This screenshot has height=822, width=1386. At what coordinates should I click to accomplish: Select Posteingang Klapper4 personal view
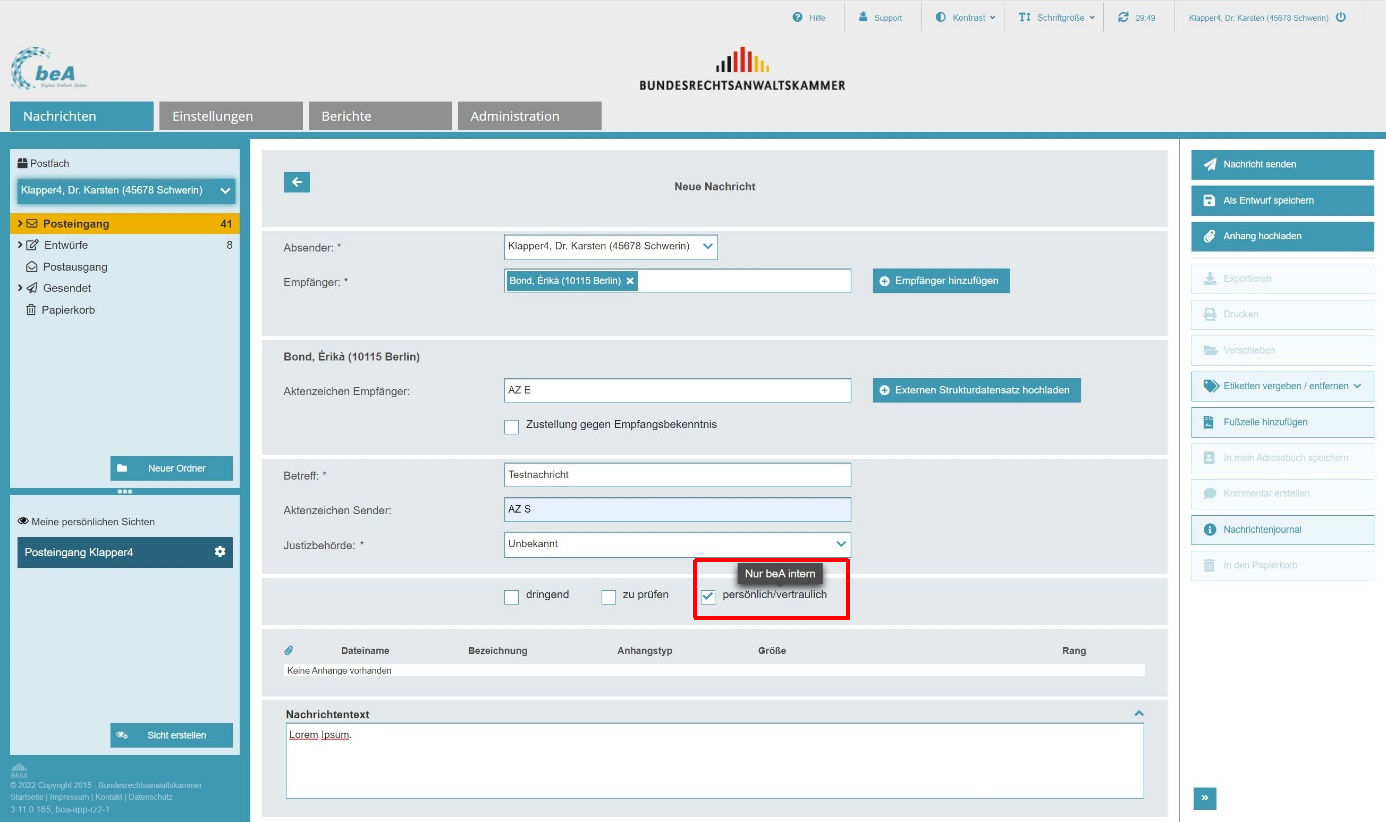coord(125,552)
